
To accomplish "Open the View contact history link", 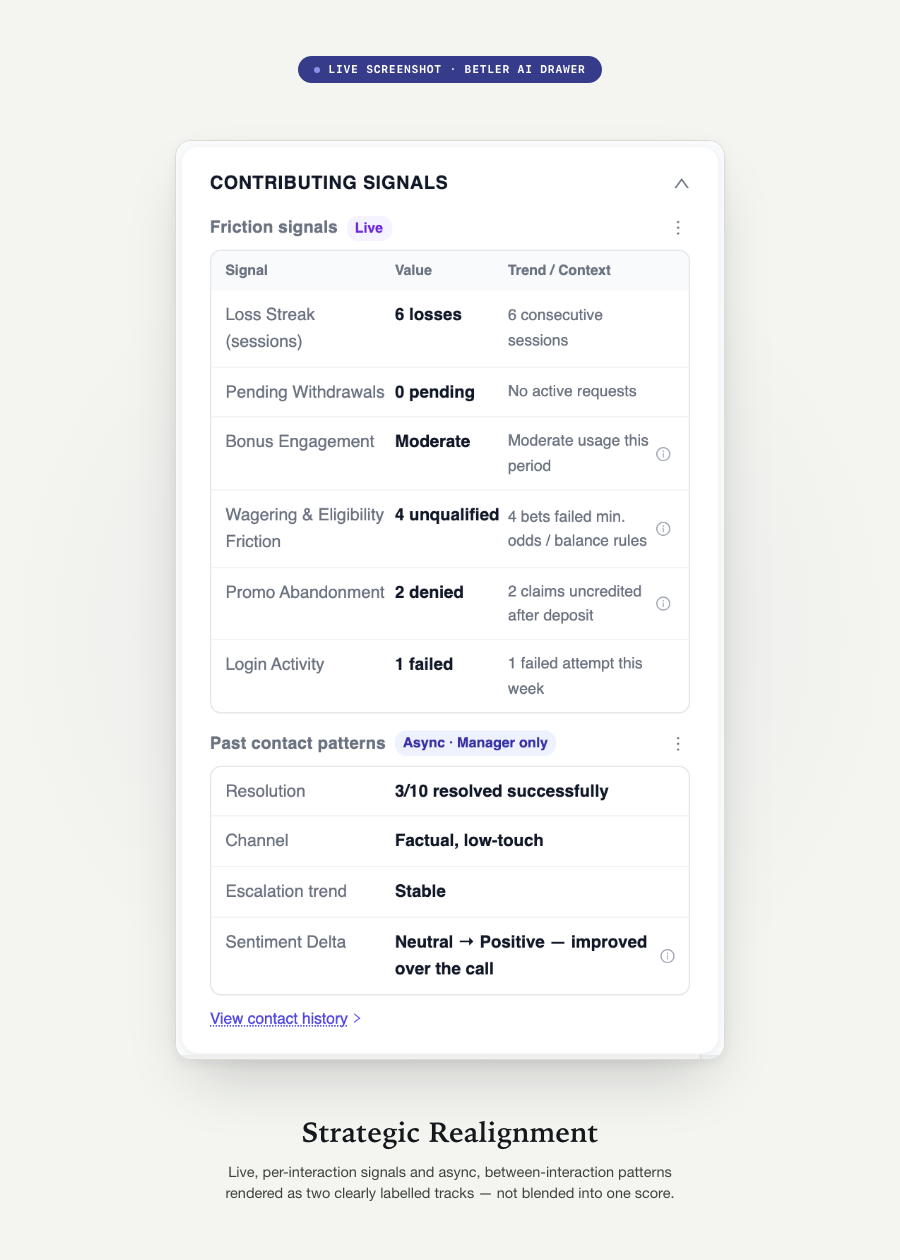I will 279,1019.
